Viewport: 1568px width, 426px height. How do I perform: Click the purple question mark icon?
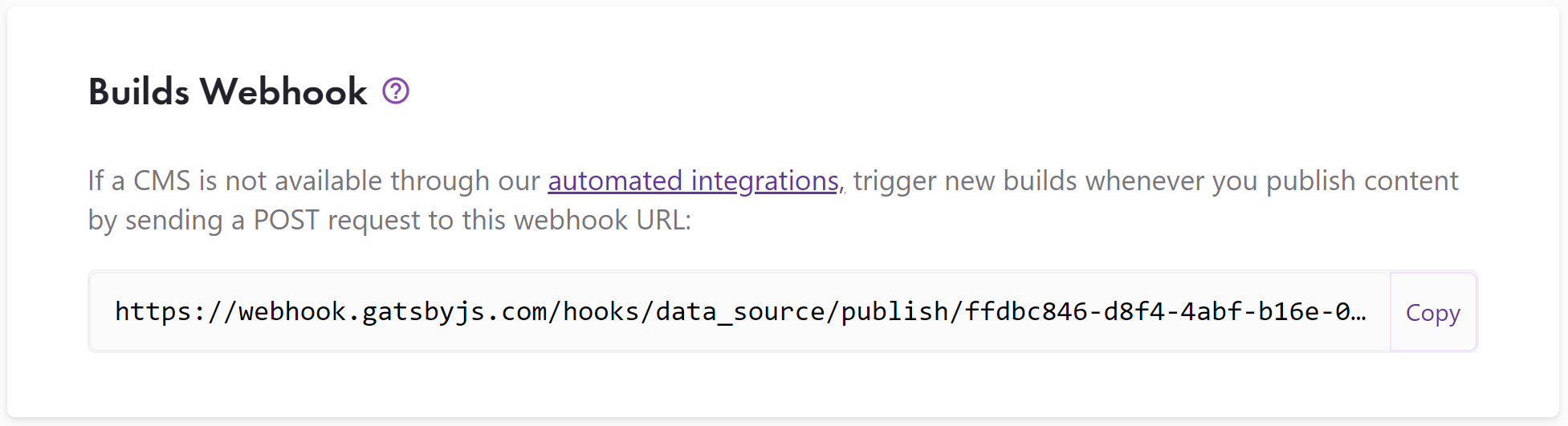pyautogui.click(x=396, y=91)
